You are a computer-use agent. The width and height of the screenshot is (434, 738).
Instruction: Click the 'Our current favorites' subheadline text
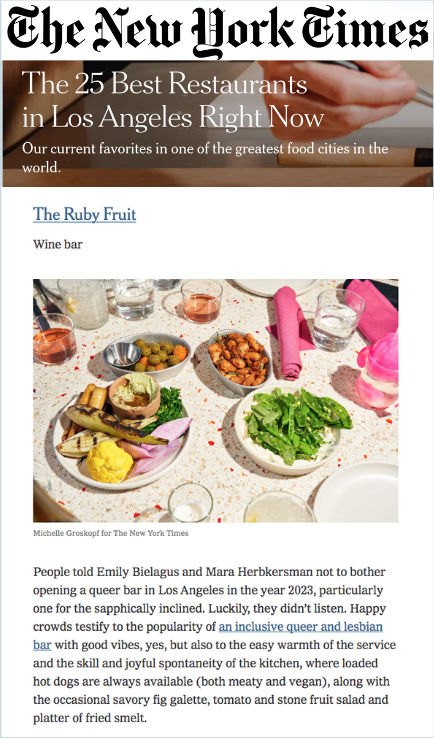pos(205,157)
